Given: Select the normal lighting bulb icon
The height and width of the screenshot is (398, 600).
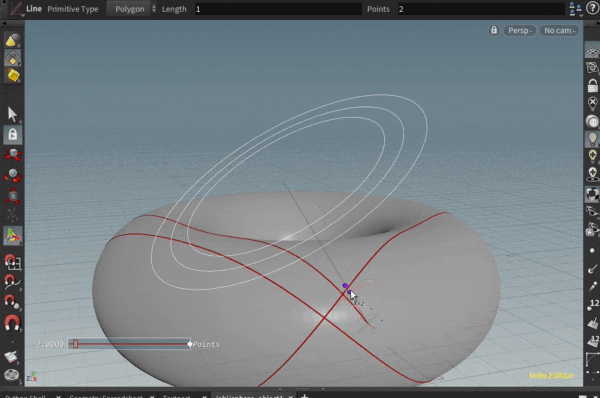Looking at the screenshot, I should pyautogui.click(x=592, y=139).
